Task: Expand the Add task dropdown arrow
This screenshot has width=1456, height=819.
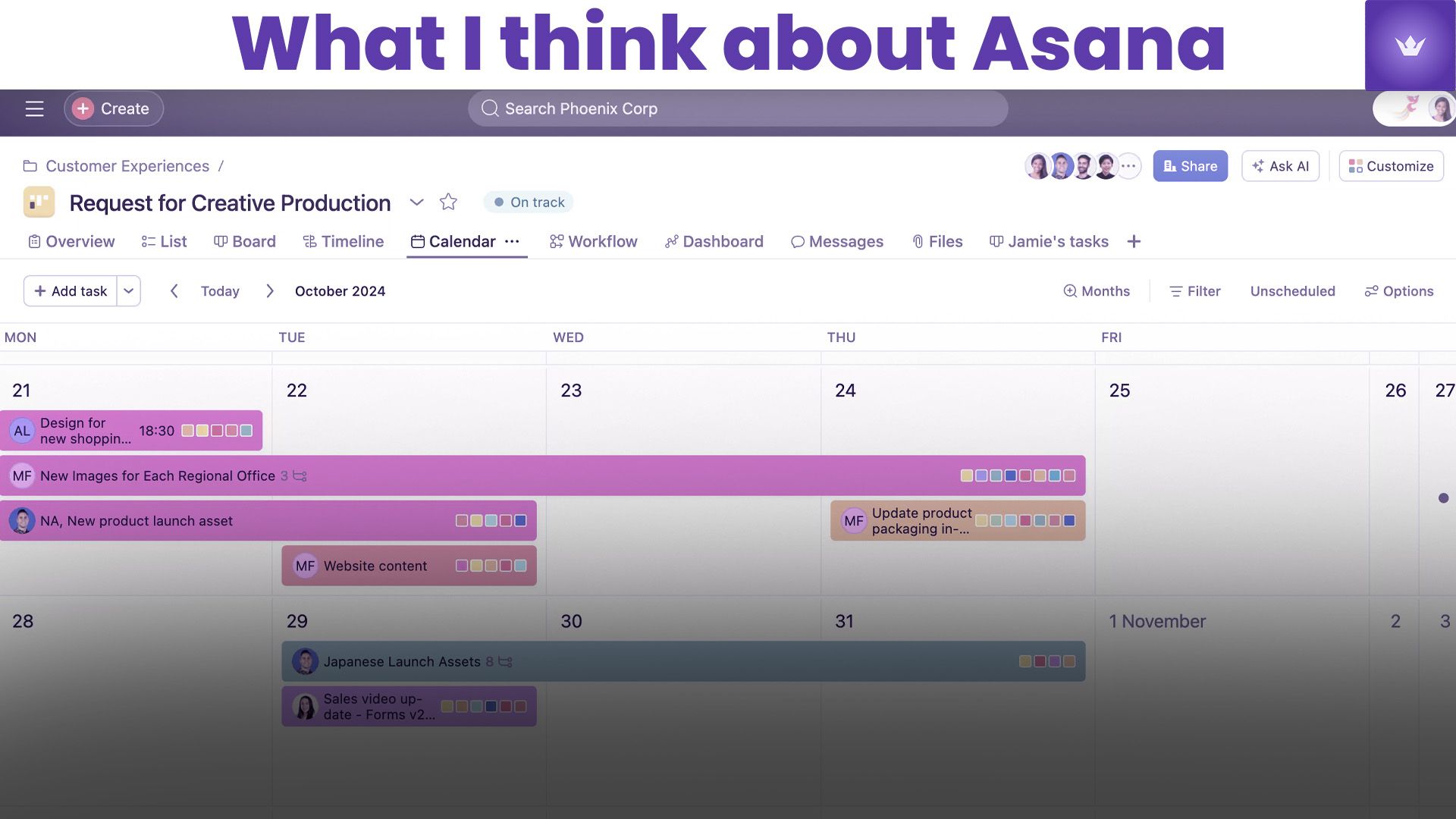Action: click(x=129, y=291)
